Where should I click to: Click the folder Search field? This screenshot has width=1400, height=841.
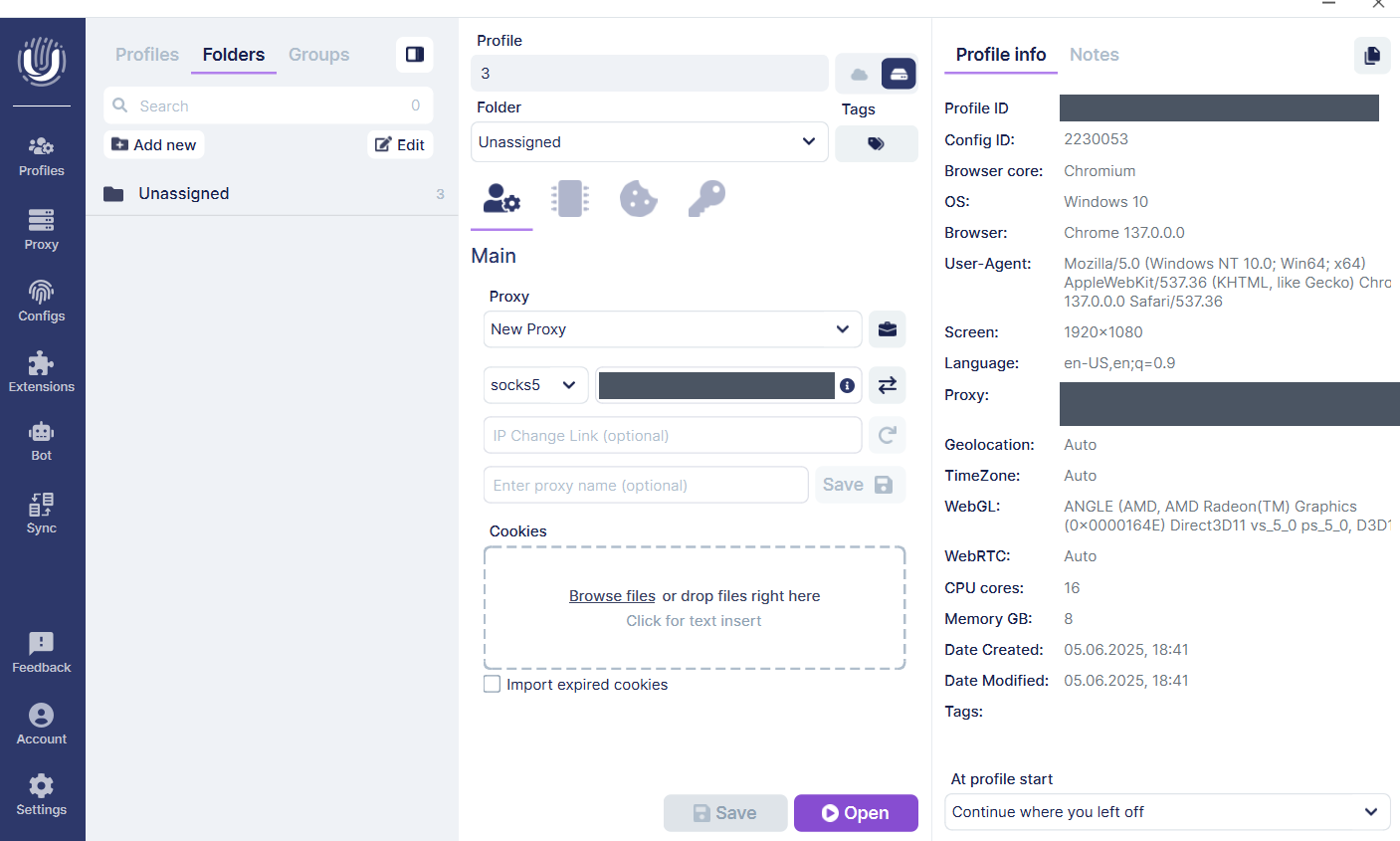tap(268, 105)
